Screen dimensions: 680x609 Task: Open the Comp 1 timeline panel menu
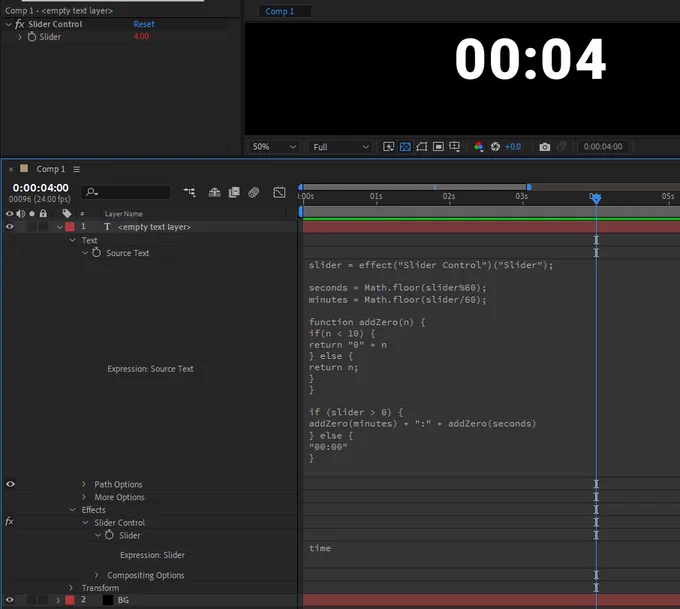(x=76, y=169)
